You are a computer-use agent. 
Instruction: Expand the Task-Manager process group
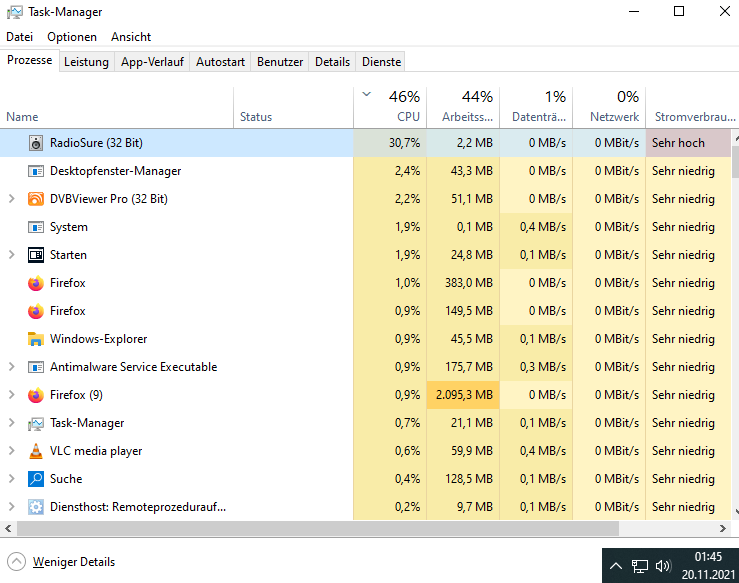pyautogui.click(x=12, y=423)
